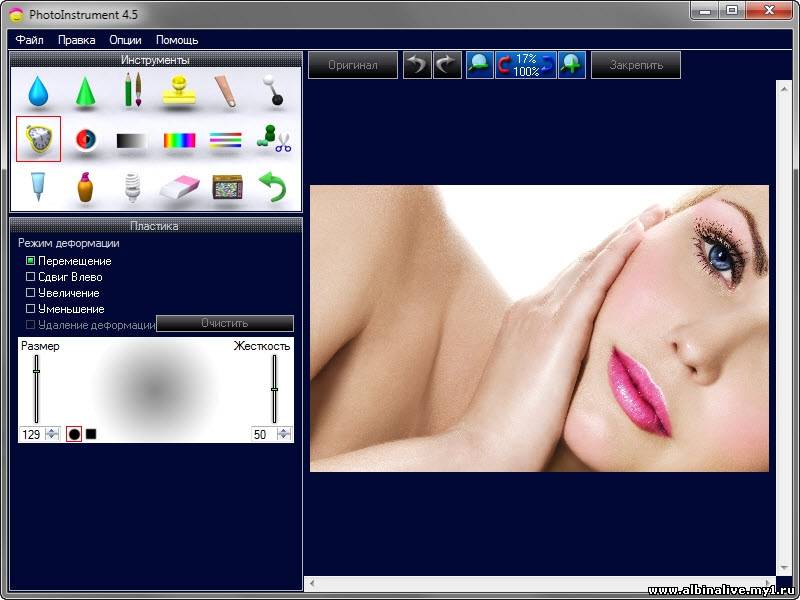Viewport: 800px width, 600px height.
Task: Open the Помощь menu
Action: (177, 40)
